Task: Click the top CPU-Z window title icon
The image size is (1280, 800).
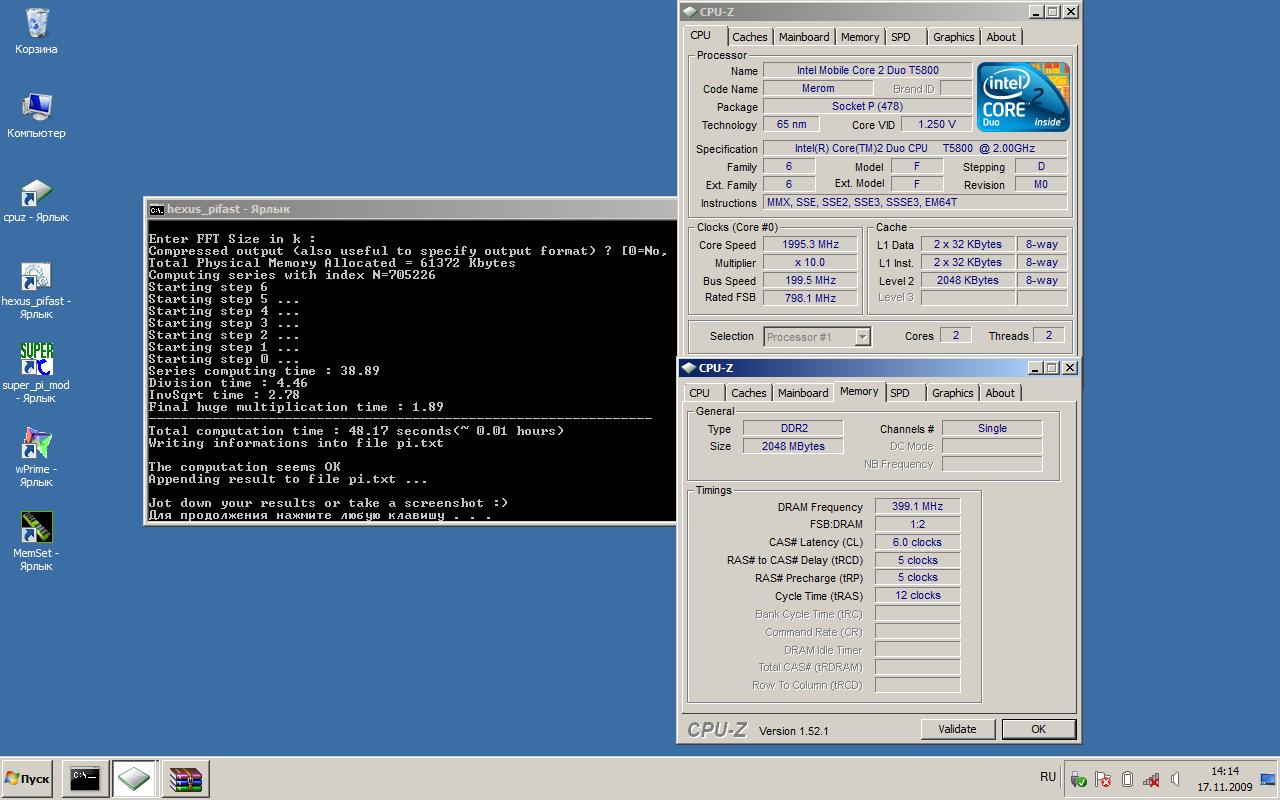Action: click(x=689, y=12)
